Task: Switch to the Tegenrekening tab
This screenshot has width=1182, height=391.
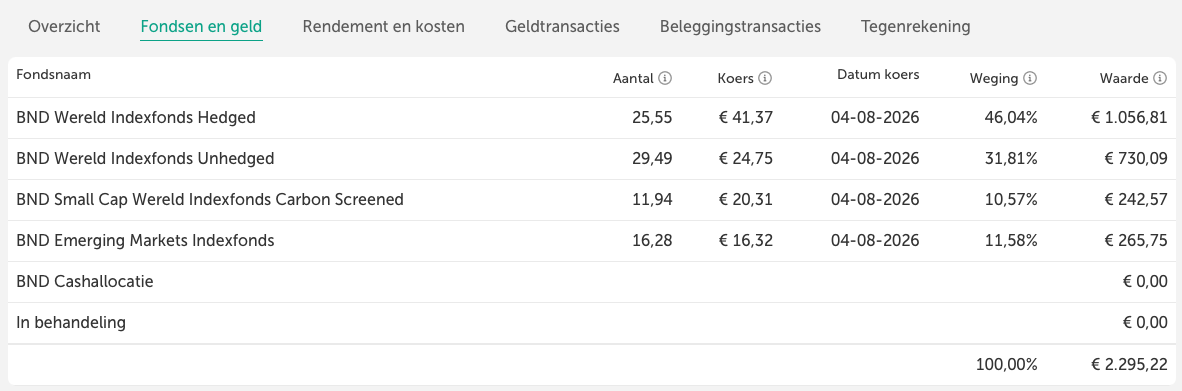Action: point(915,26)
